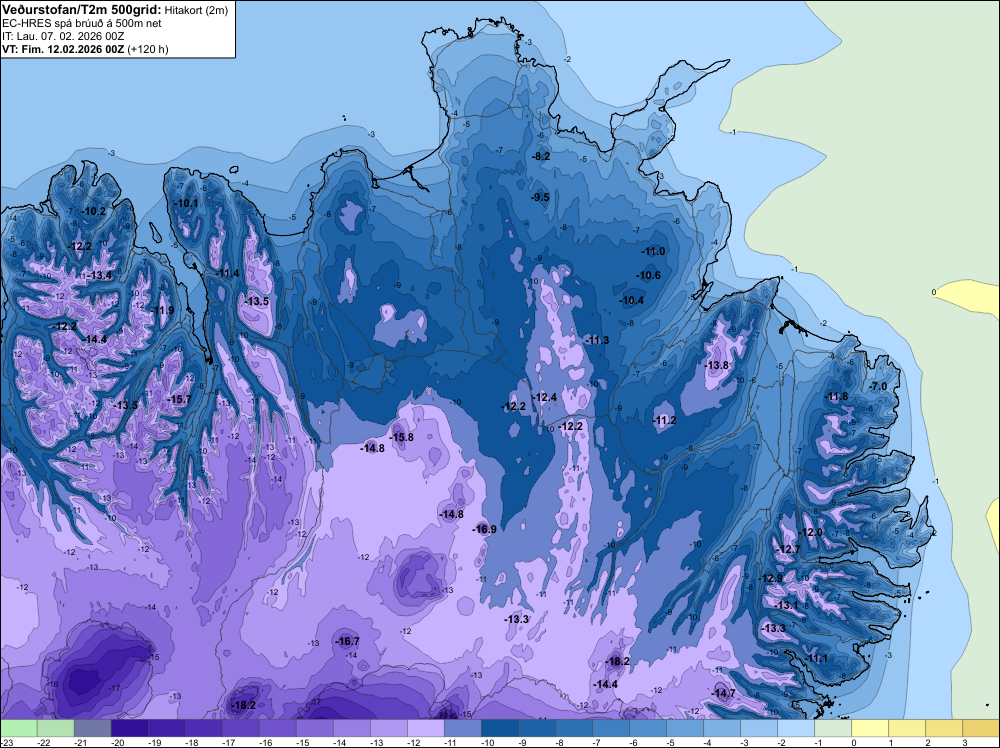This screenshot has width=1000, height=748.
Task: Click the legend swatch labeled -4
Action: coord(722,728)
